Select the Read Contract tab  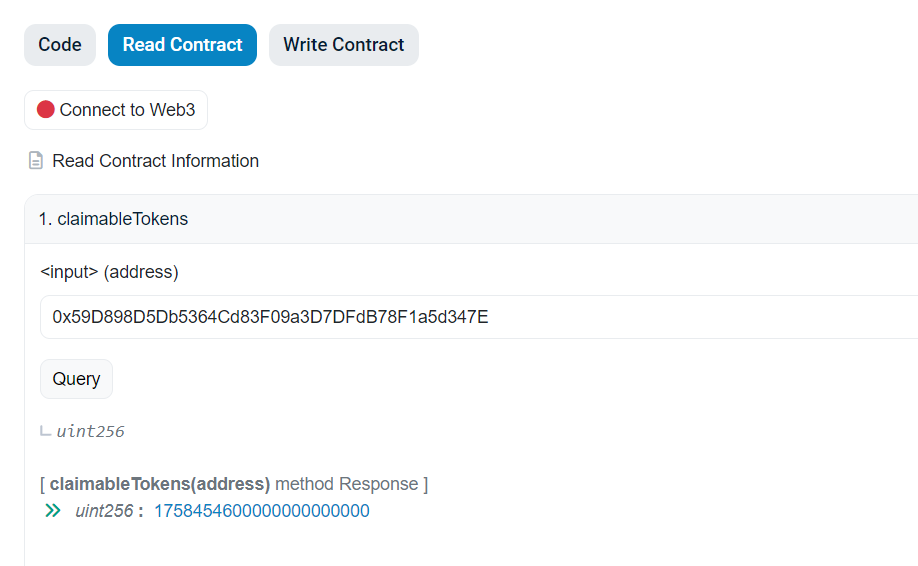tap(182, 45)
